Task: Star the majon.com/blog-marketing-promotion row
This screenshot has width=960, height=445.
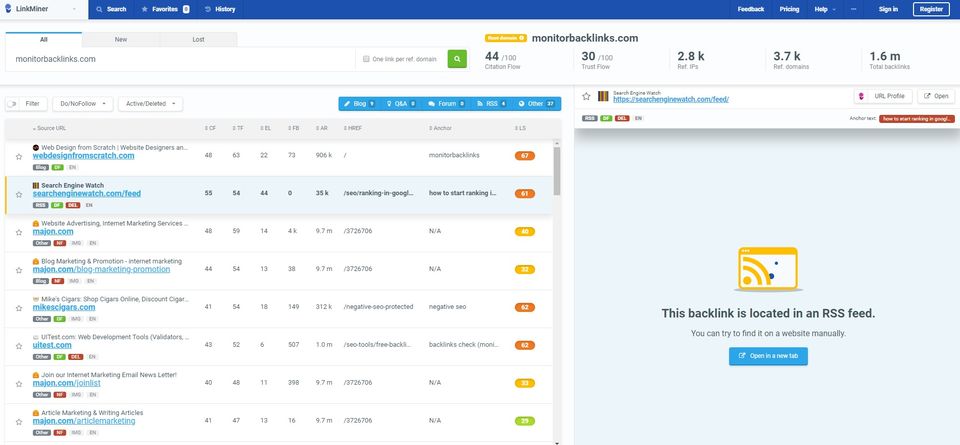Action: [19, 271]
